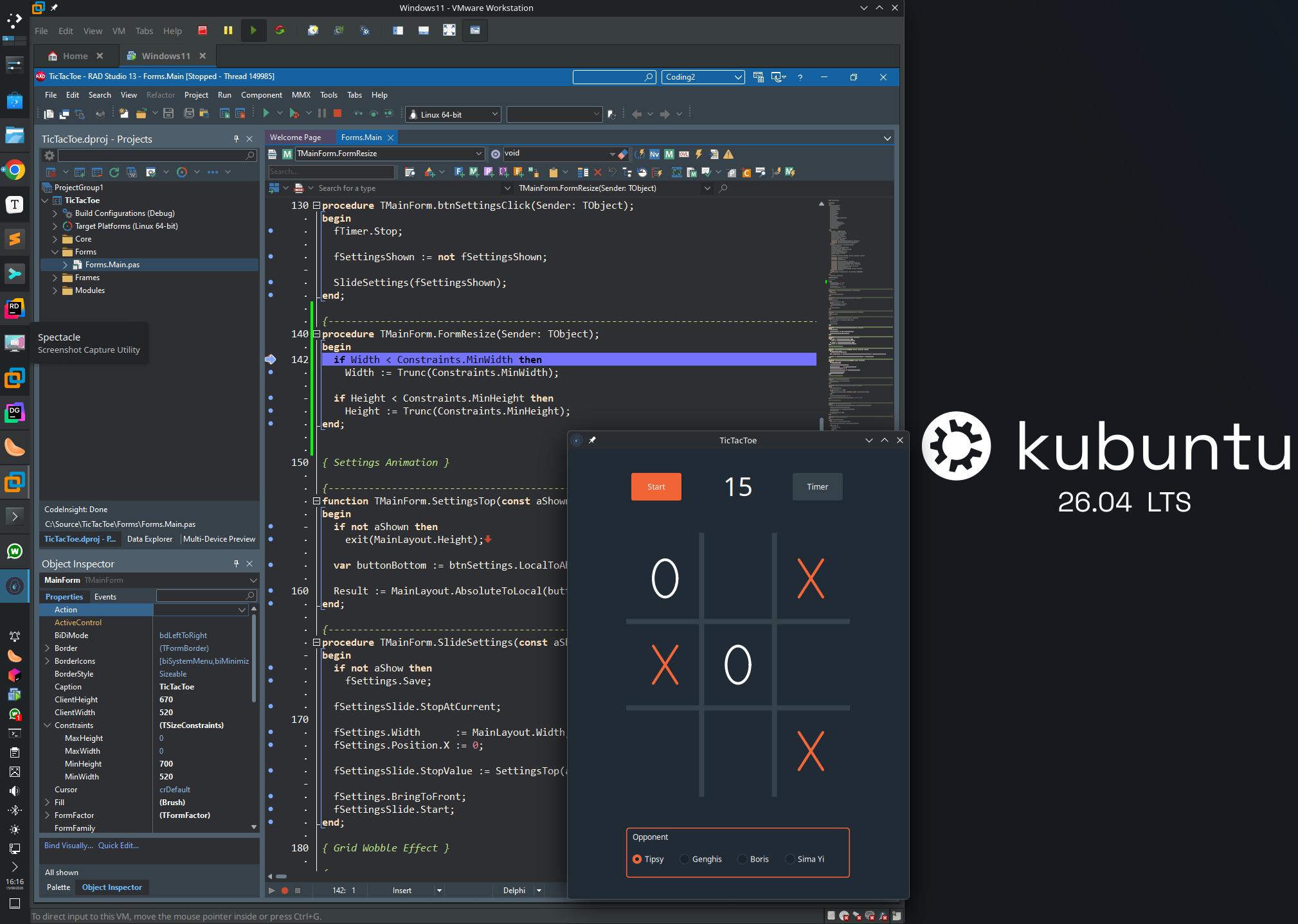Viewport: 1298px width, 924px height.
Task: Click the Bind Visually... link
Action: [x=69, y=846]
